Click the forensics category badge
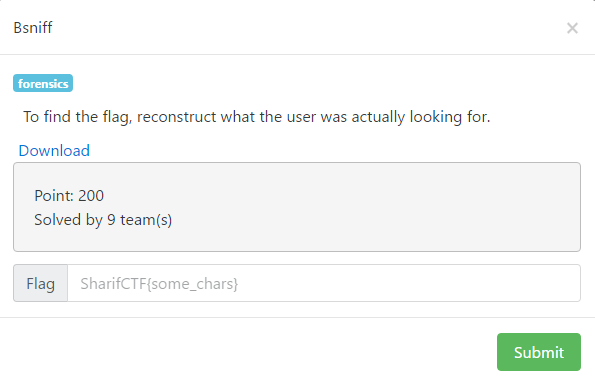Screen dimensions: 595x381 coord(43,83)
